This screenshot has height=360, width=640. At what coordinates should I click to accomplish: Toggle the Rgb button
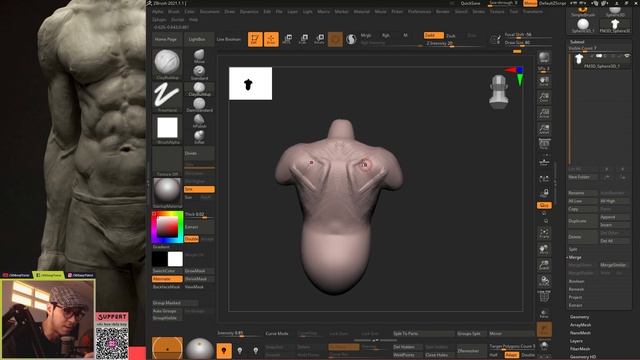[x=385, y=36]
